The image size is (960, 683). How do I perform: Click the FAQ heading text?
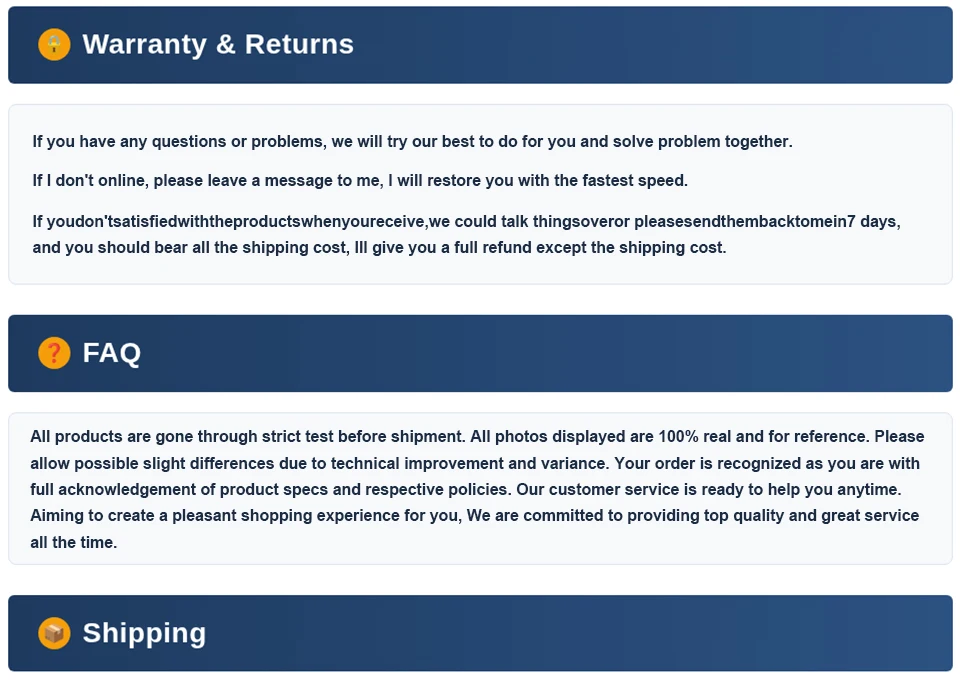coord(111,353)
